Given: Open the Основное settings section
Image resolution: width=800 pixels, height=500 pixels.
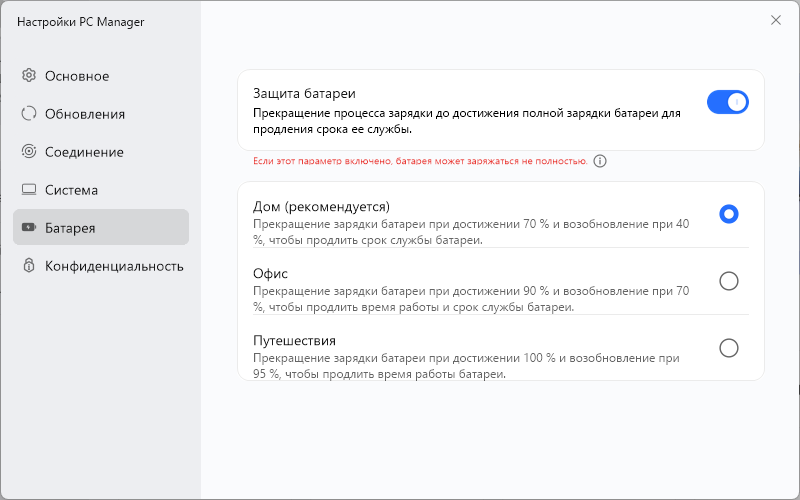Looking at the screenshot, I should (77, 76).
